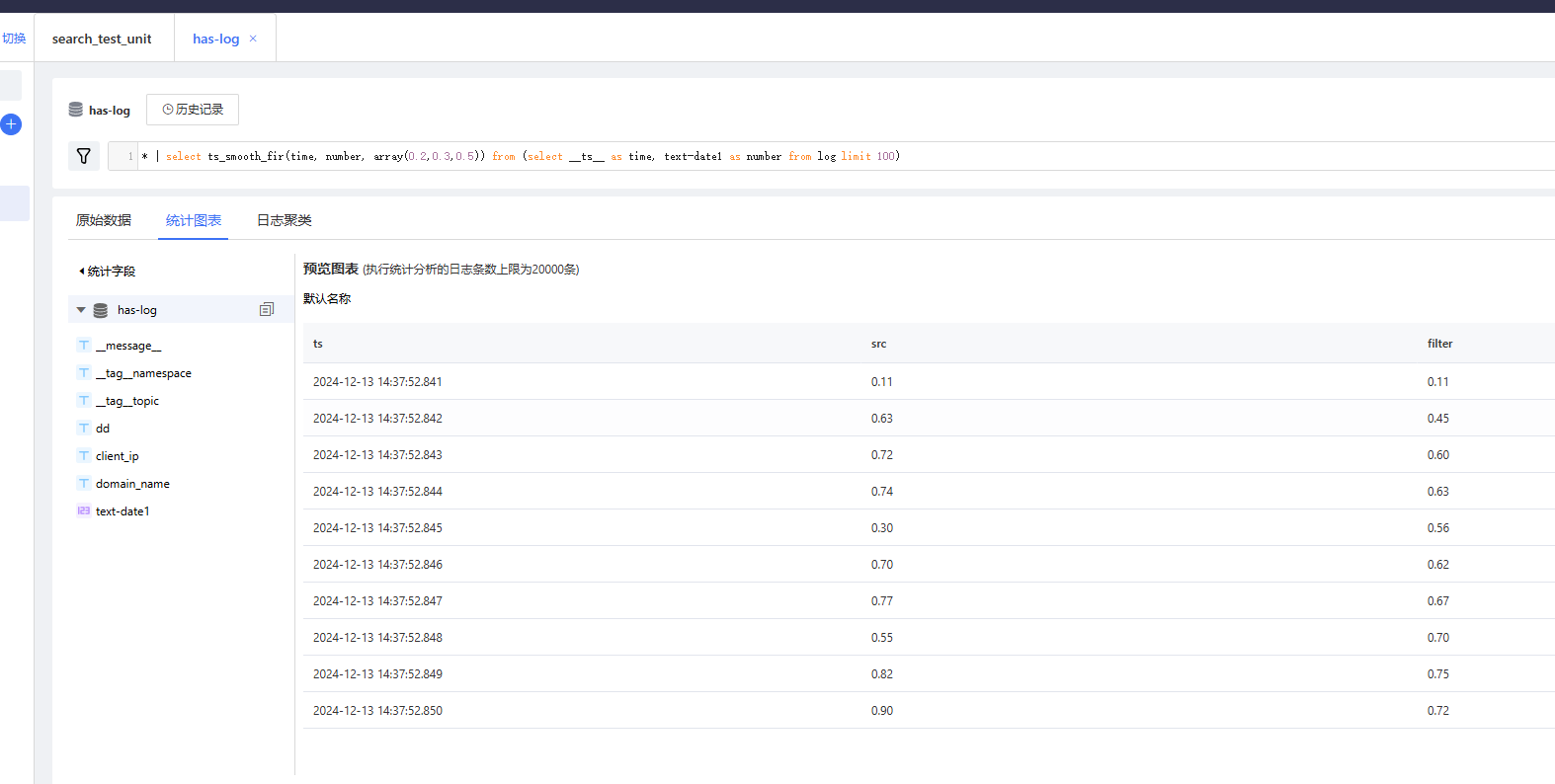Click filter value 0.56

click(x=1437, y=528)
